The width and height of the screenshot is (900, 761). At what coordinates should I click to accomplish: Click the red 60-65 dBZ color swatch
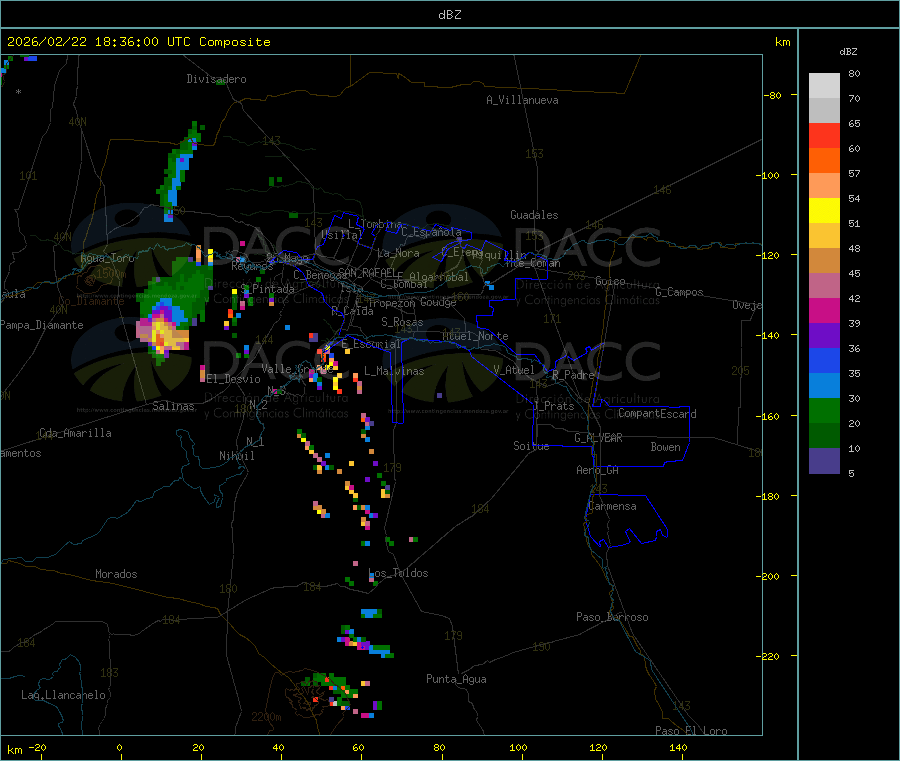[824, 135]
